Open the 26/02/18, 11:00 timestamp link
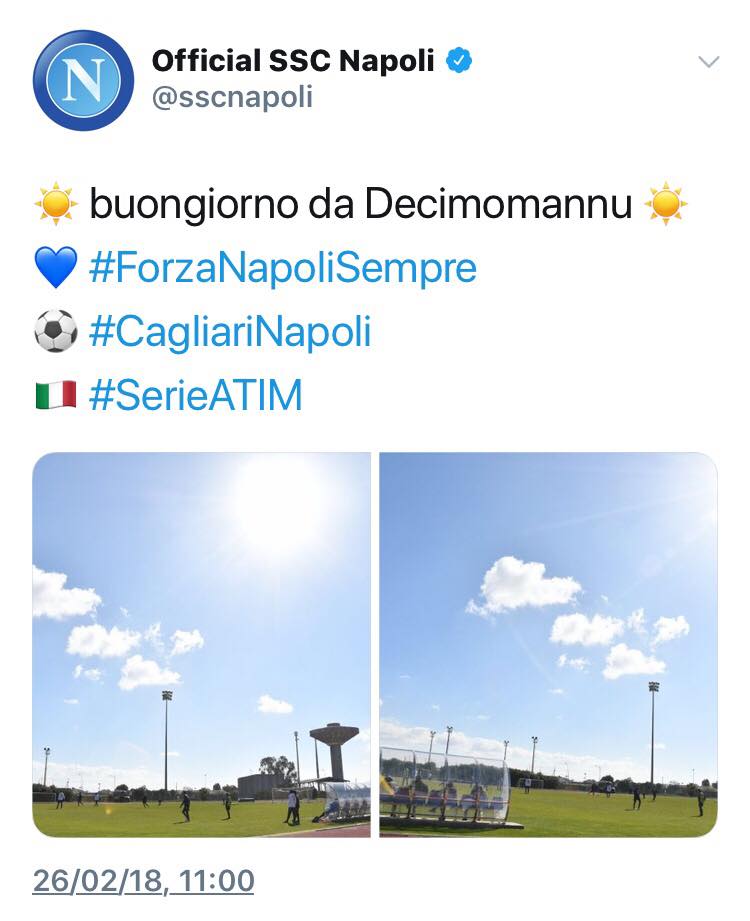Viewport: 750px width, 921px height. 143,880
